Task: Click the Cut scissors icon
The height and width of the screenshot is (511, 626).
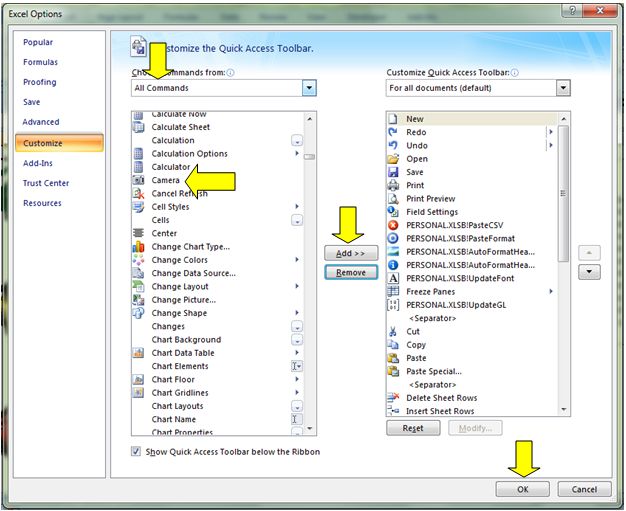Action: tap(393, 331)
